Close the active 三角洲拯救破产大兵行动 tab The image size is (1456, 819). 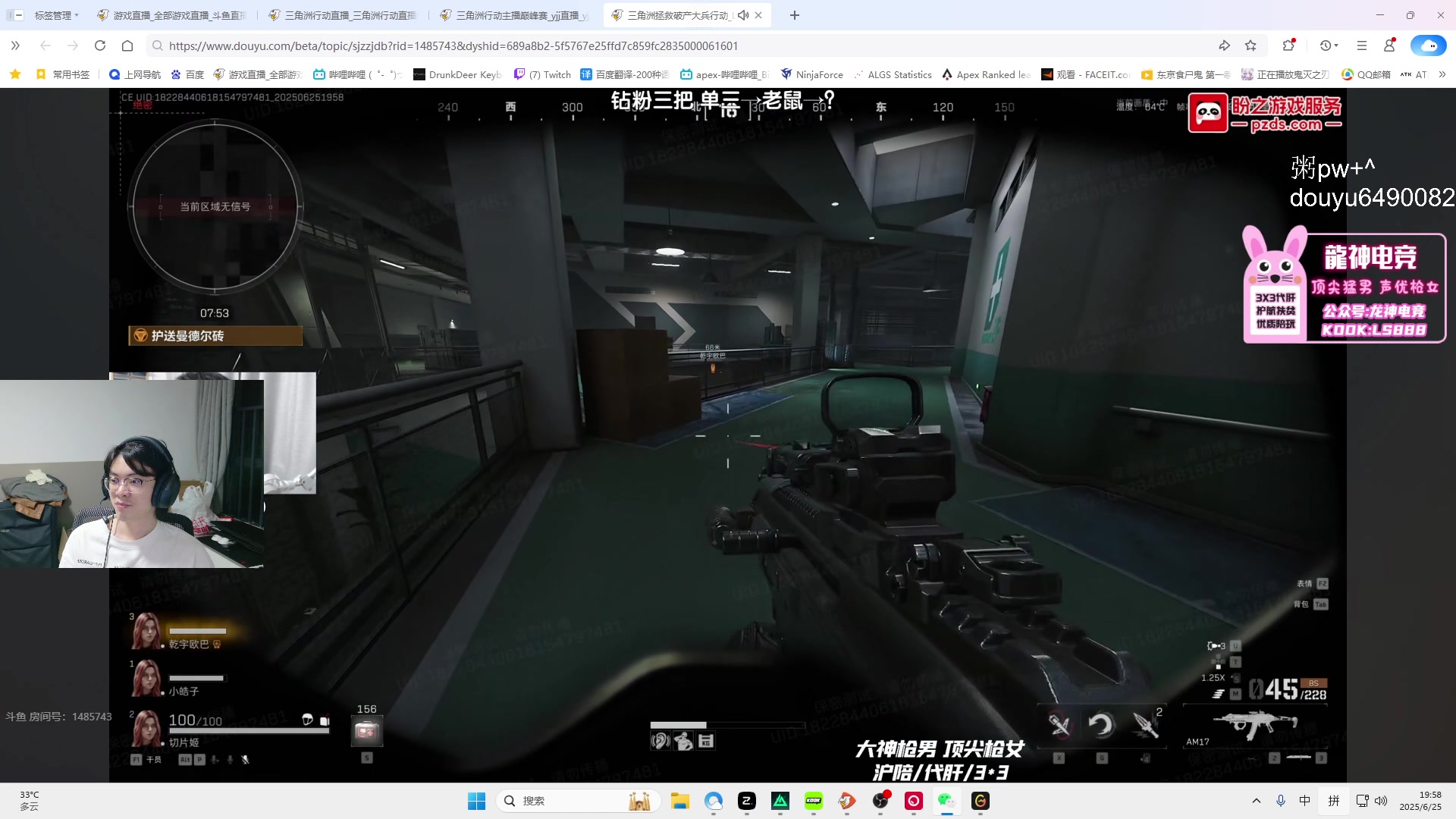[758, 15]
